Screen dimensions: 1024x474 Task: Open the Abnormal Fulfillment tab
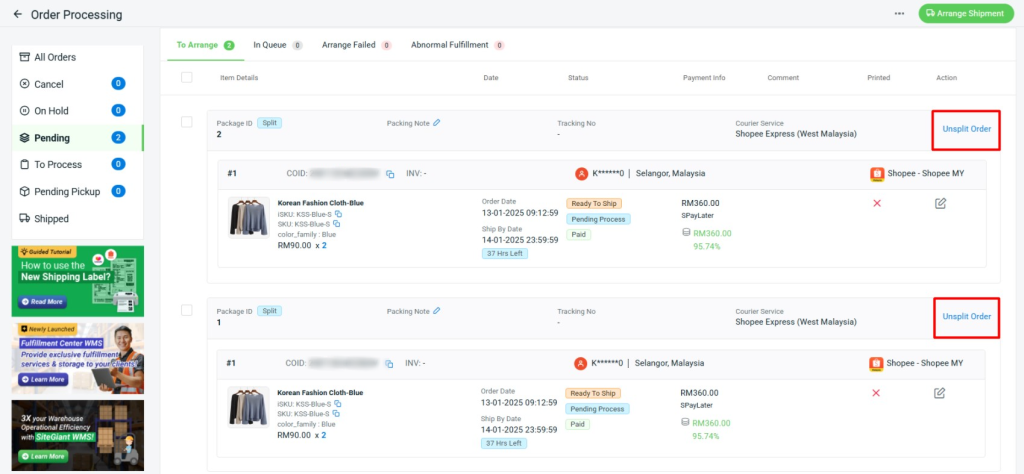pyautogui.click(x=457, y=45)
